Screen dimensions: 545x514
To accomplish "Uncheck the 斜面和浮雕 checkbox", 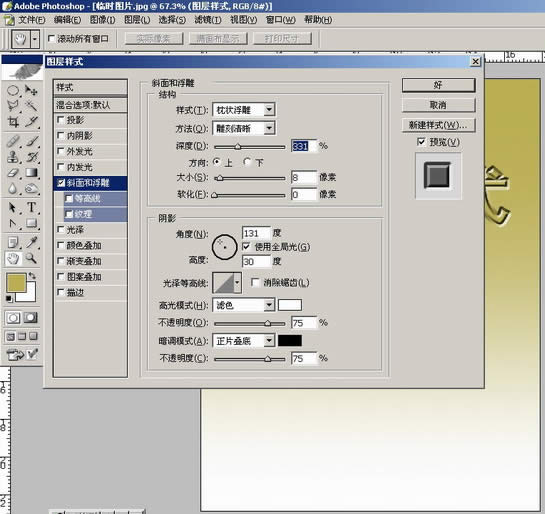I will (61, 183).
